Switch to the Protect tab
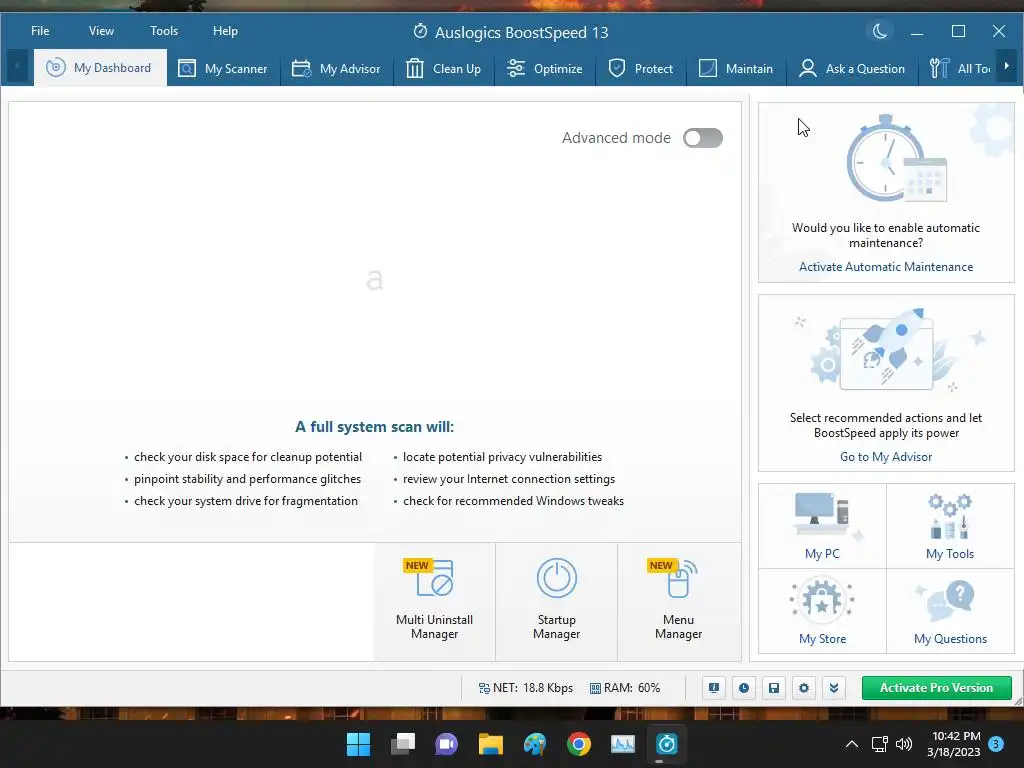Viewport: 1024px width, 768px height. 641,69
